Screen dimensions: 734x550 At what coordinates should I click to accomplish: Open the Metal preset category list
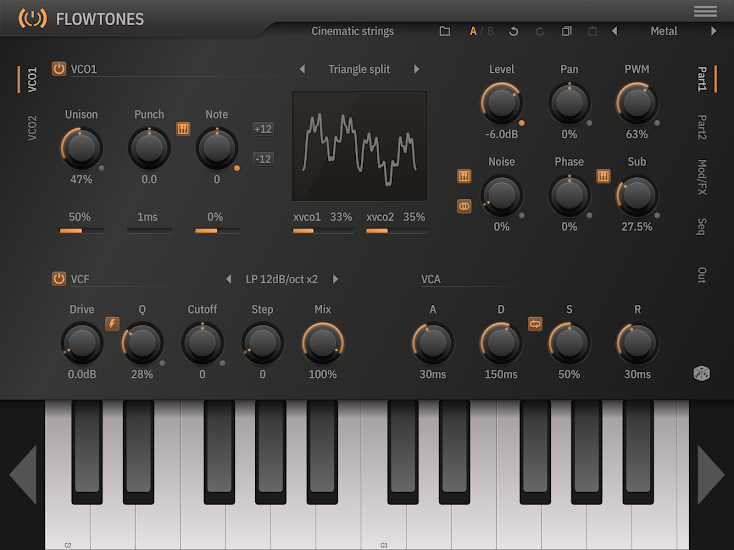663,31
